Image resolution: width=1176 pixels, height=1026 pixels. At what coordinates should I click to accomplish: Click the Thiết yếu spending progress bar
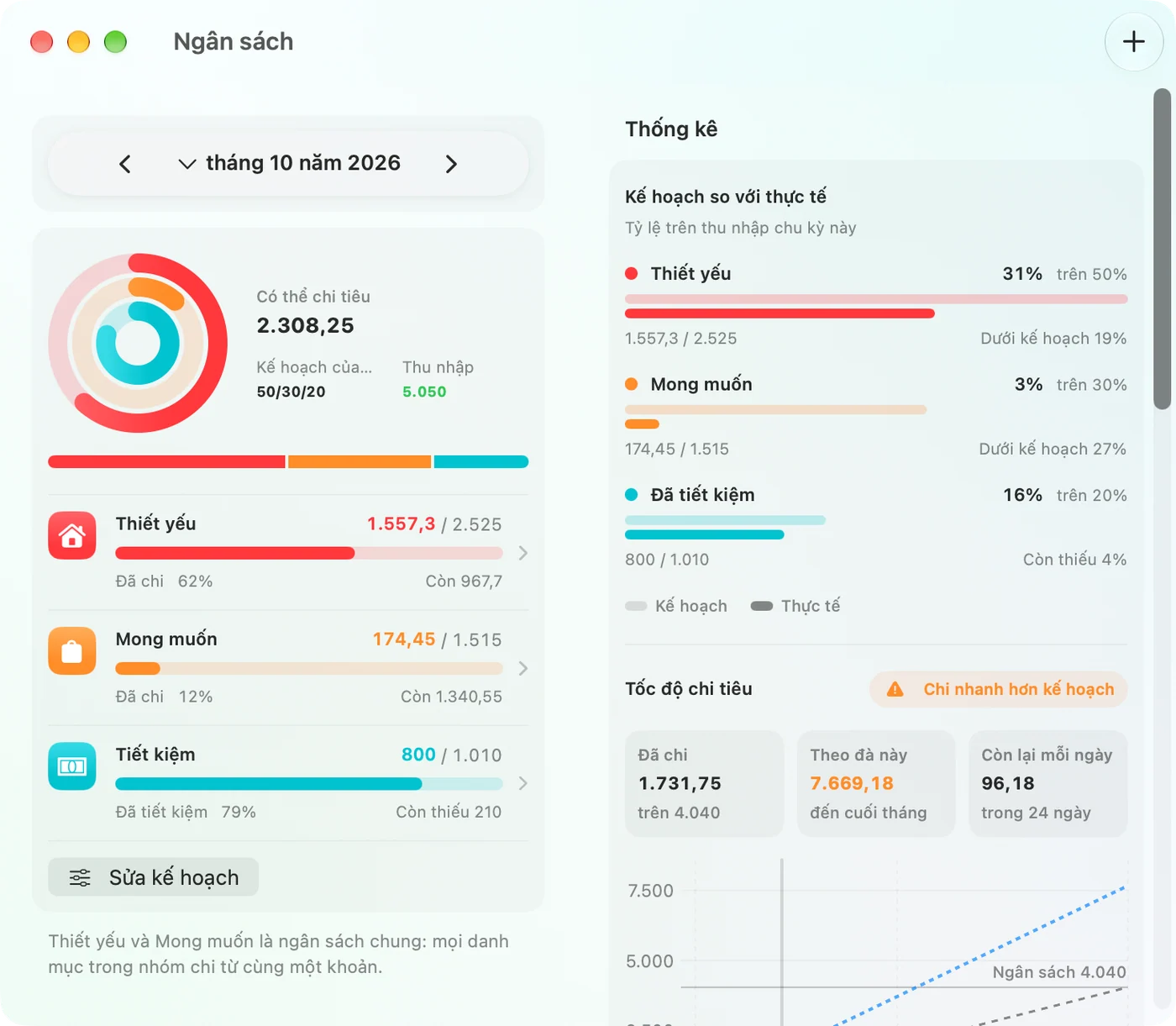pos(309,553)
